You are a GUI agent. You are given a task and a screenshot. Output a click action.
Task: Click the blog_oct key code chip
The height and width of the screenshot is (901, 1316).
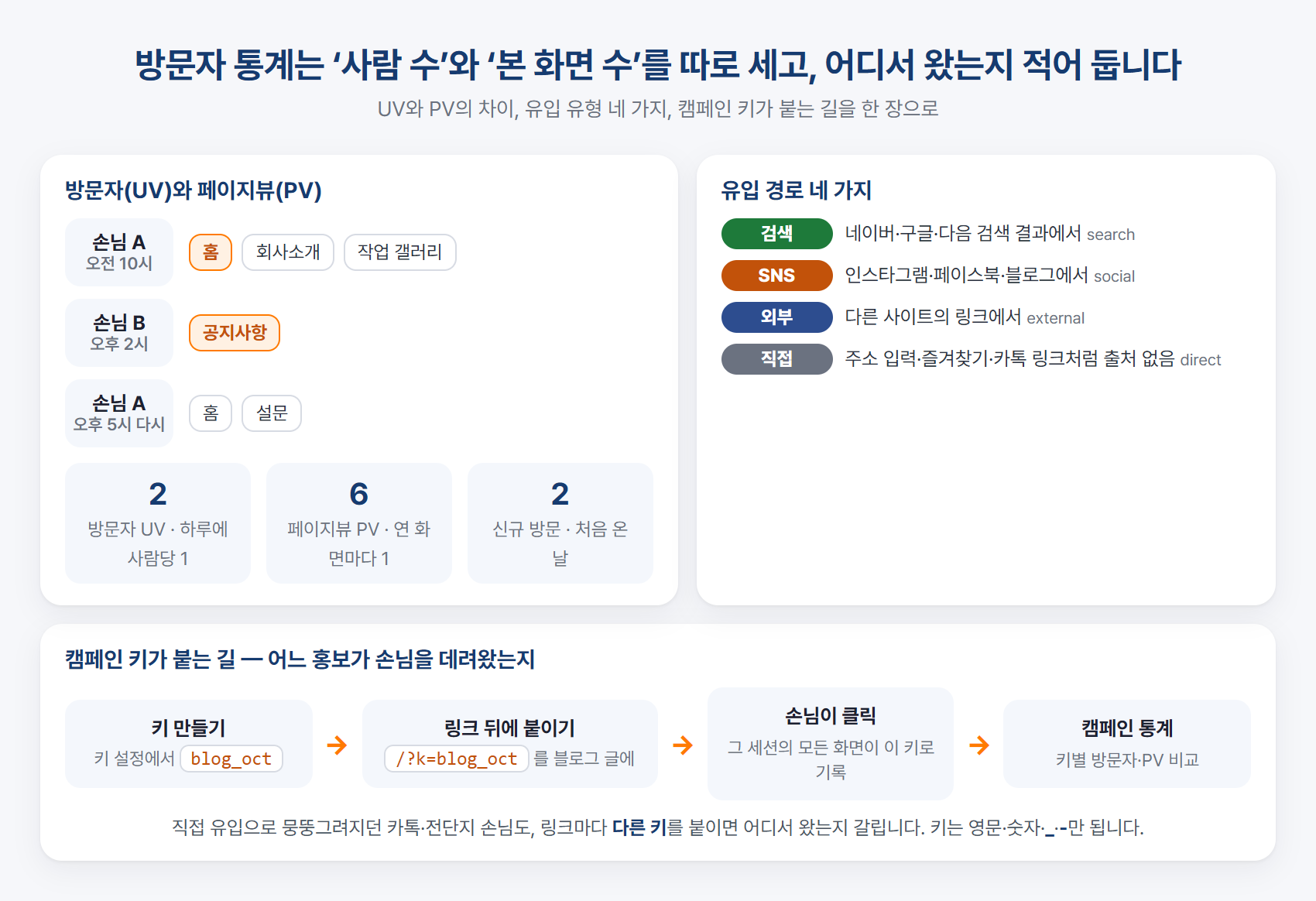[231, 759]
